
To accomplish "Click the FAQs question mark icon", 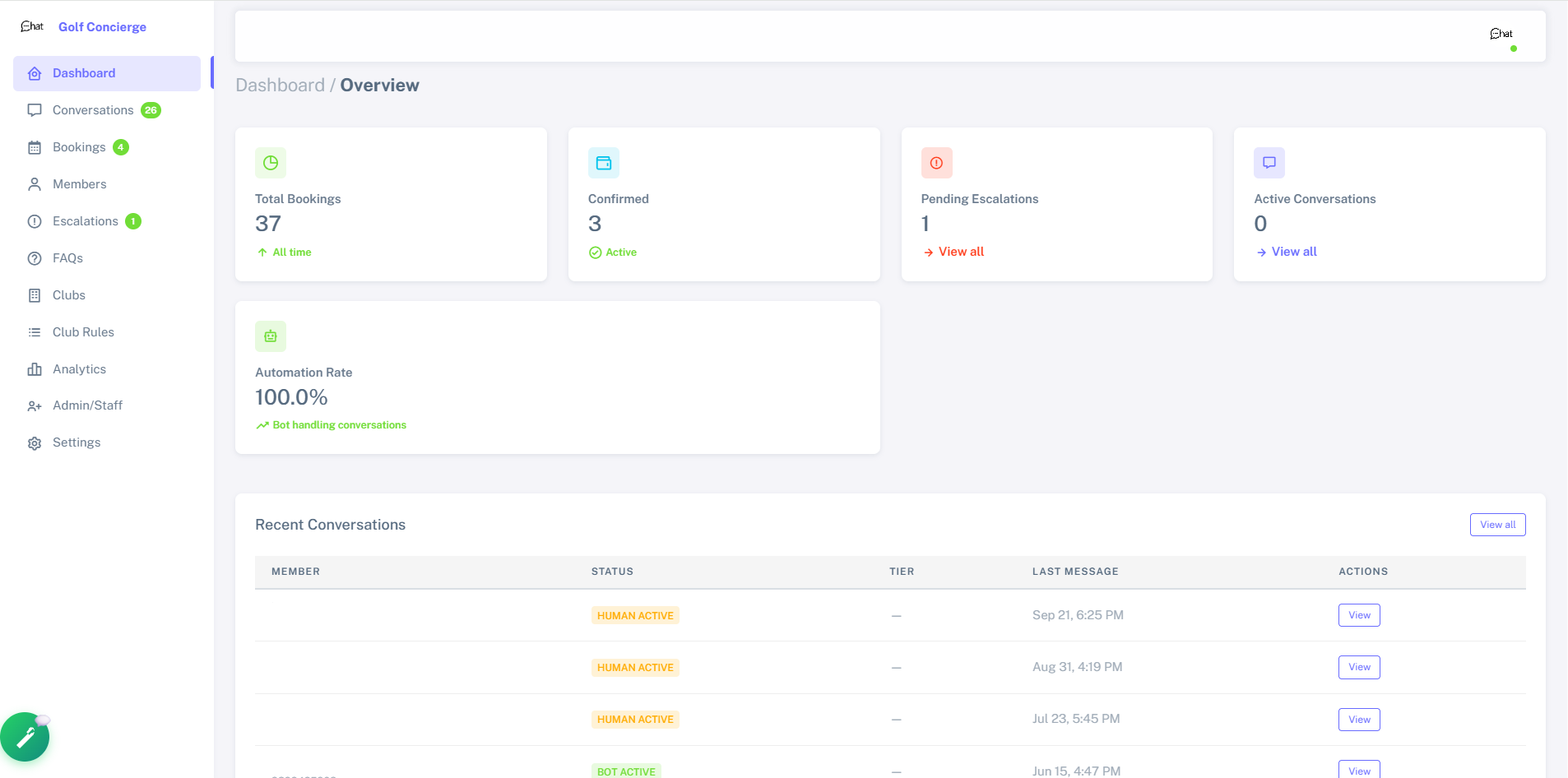I will pos(35,258).
